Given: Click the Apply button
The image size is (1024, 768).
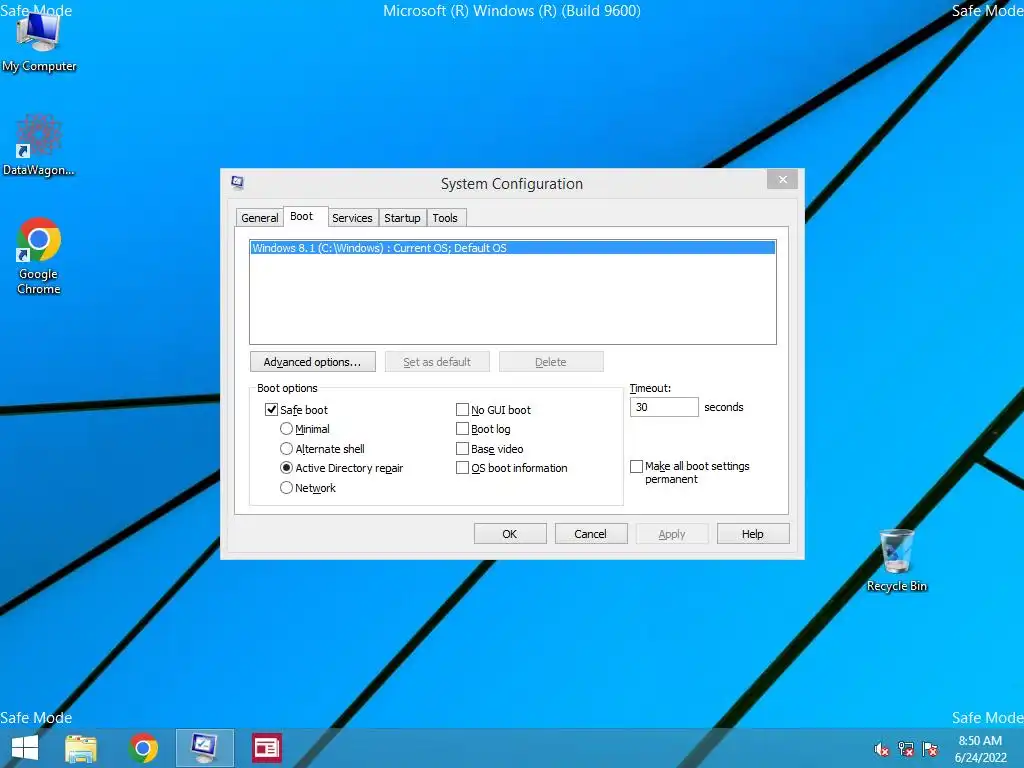Looking at the screenshot, I should tap(672, 534).
